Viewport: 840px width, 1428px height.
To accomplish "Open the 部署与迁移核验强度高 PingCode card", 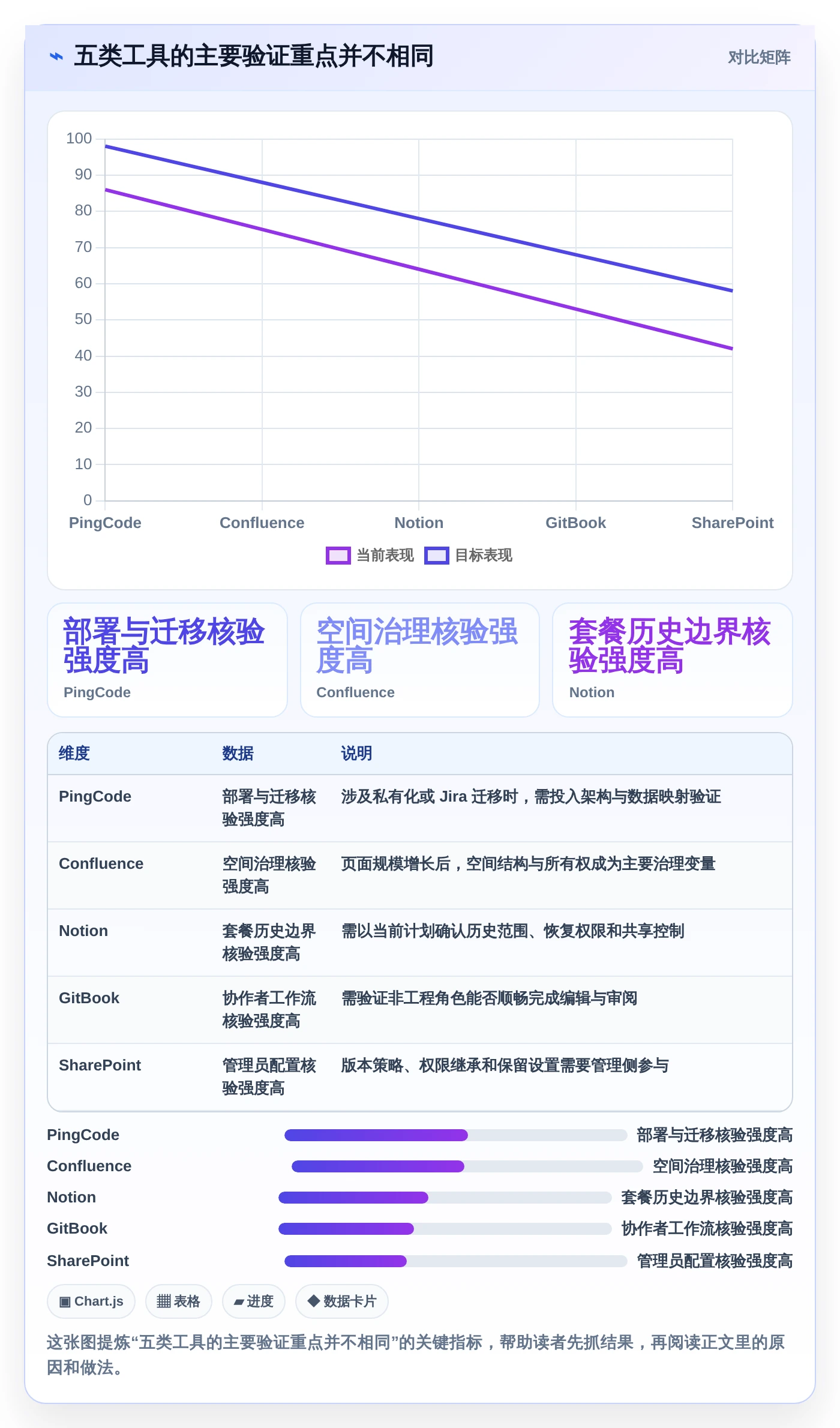I will pyautogui.click(x=167, y=660).
